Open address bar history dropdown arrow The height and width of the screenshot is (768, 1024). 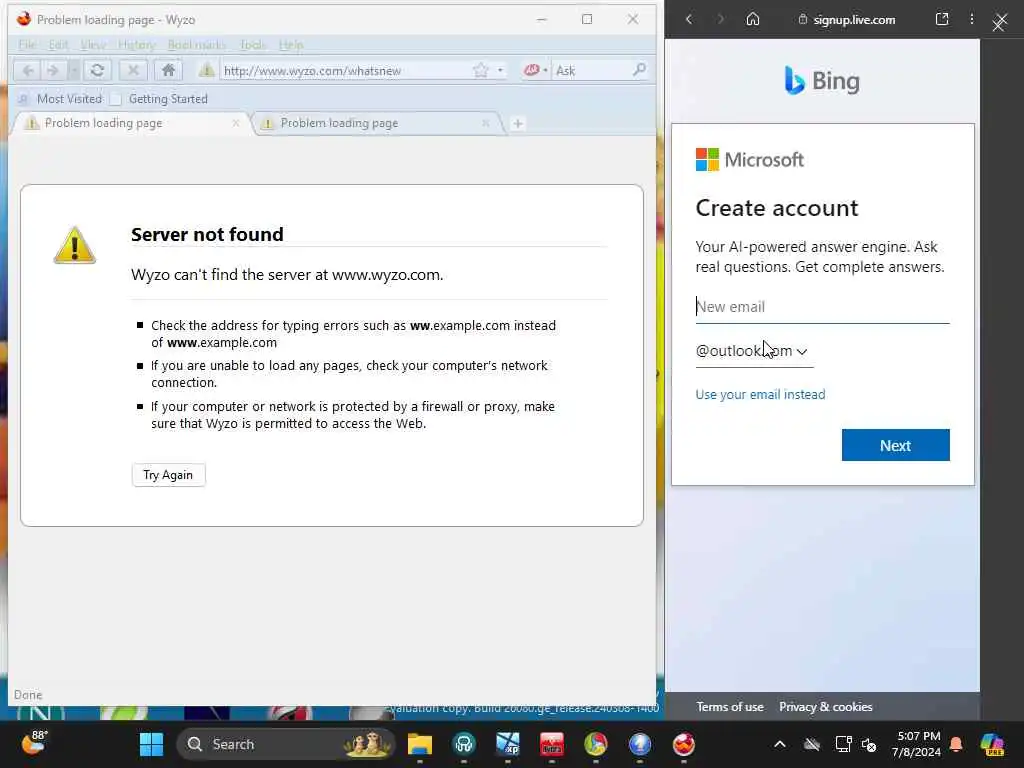point(500,71)
